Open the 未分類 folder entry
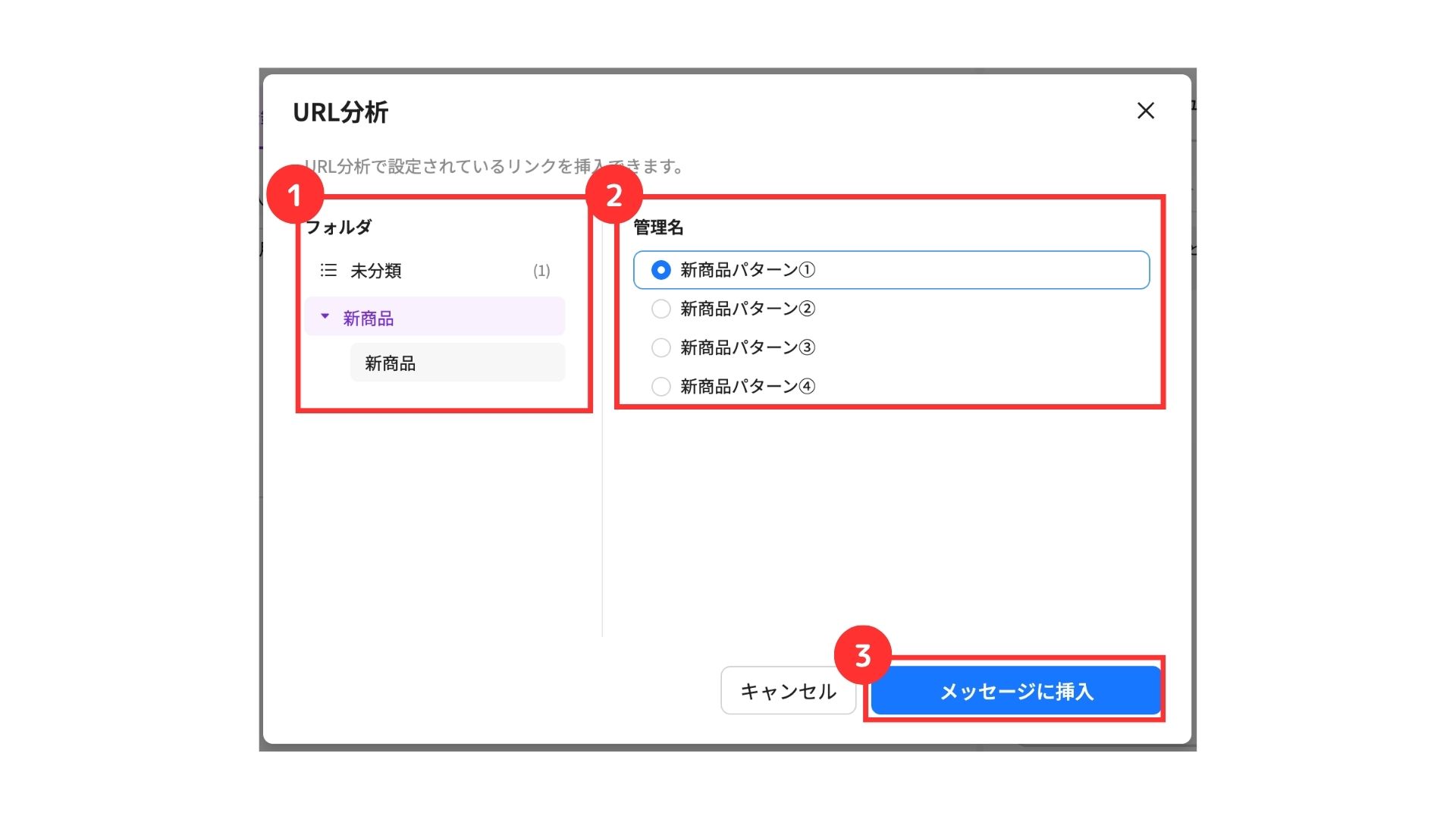This screenshot has width=1456, height=819. pyautogui.click(x=376, y=271)
